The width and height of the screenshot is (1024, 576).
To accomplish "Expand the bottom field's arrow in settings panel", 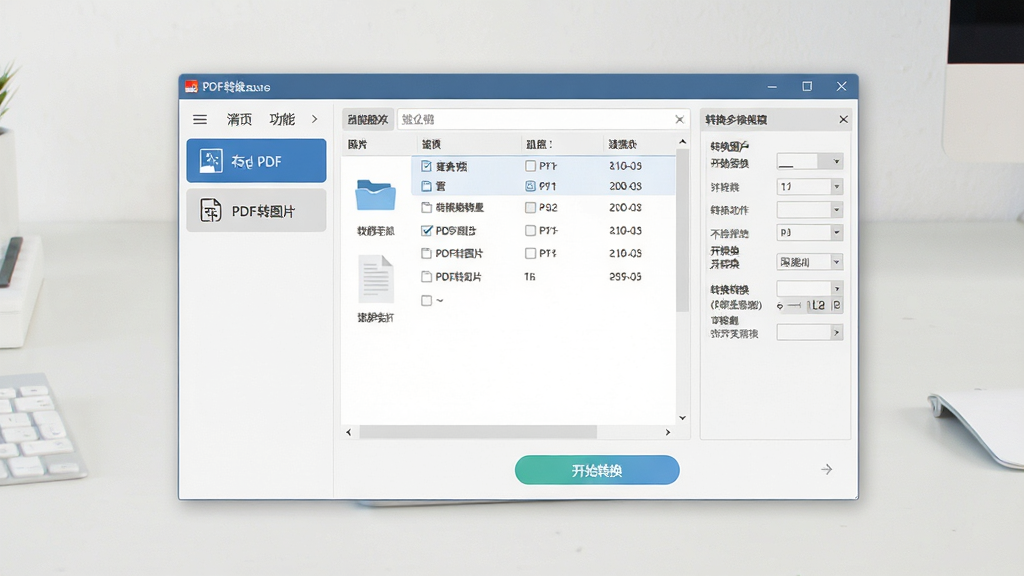I will pos(837,333).
